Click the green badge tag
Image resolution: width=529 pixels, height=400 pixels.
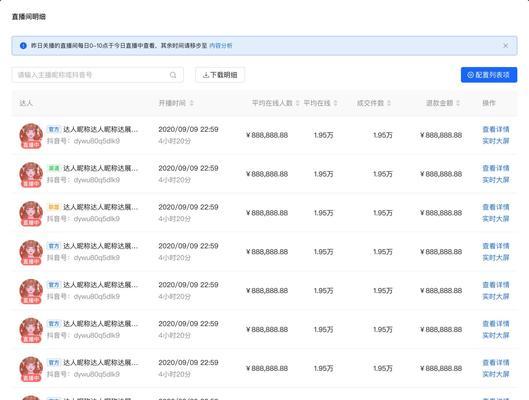[54, 168]
